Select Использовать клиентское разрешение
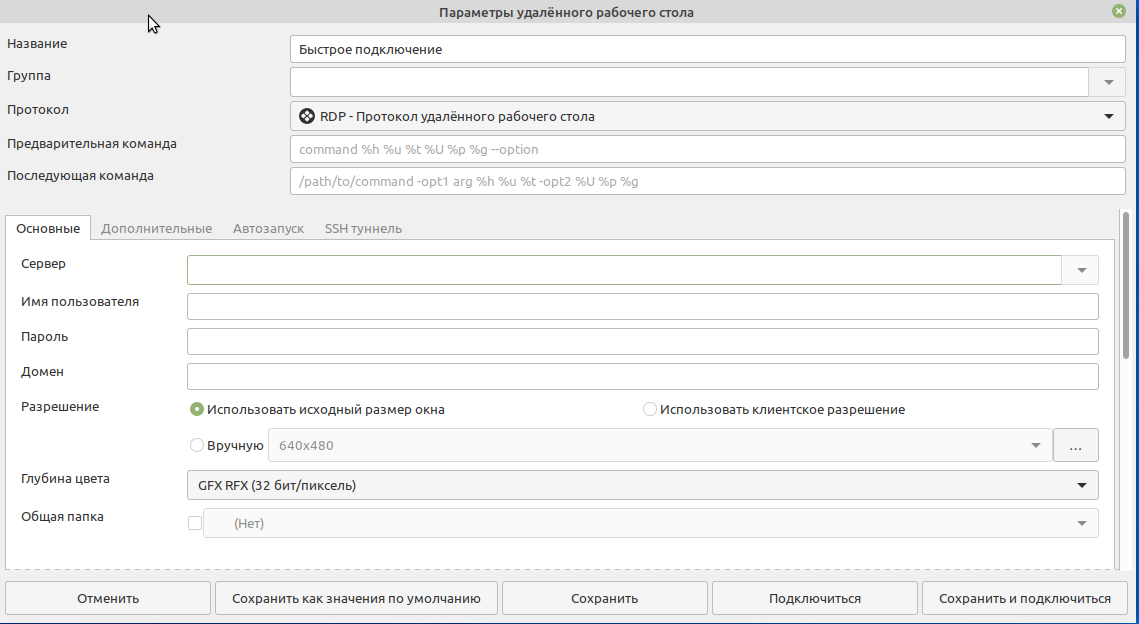 coord(649,409)
